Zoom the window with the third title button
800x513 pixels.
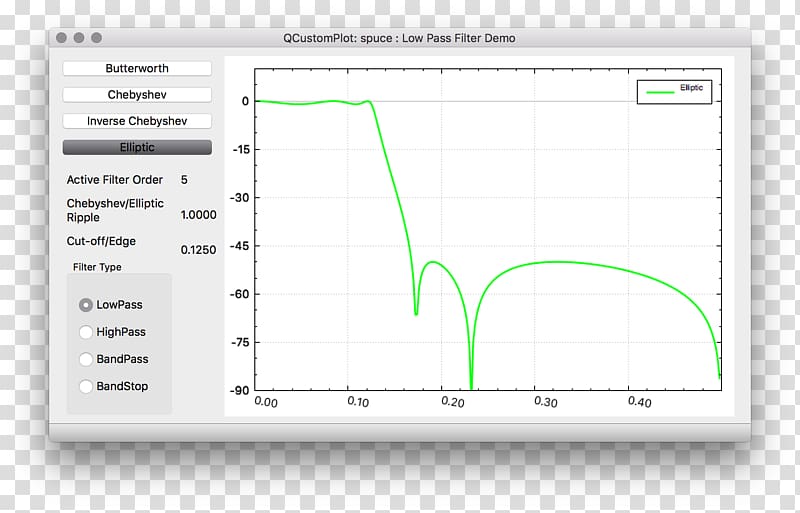[x=96, y=38]
